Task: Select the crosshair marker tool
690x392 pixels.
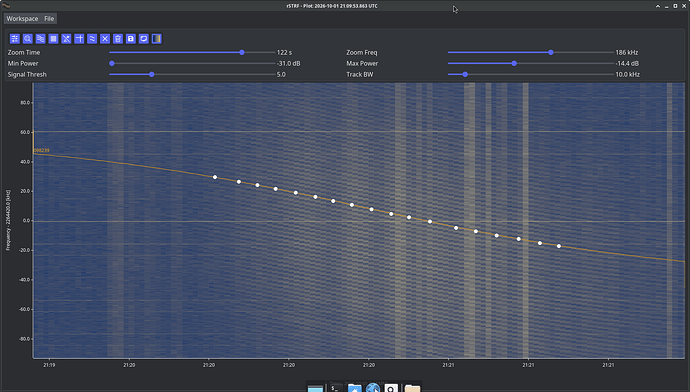Action: point(79,39)
